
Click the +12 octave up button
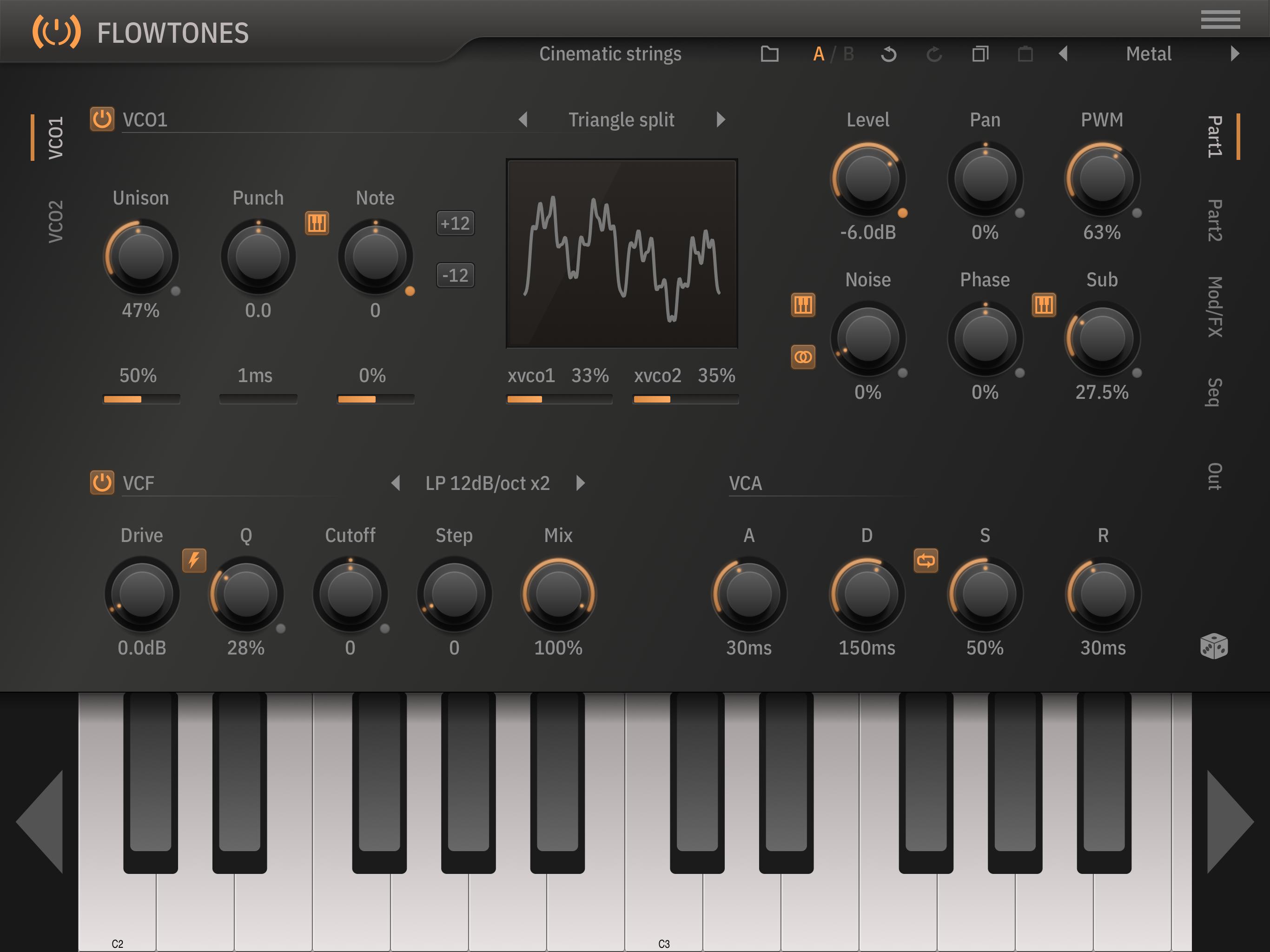point(455,223)
